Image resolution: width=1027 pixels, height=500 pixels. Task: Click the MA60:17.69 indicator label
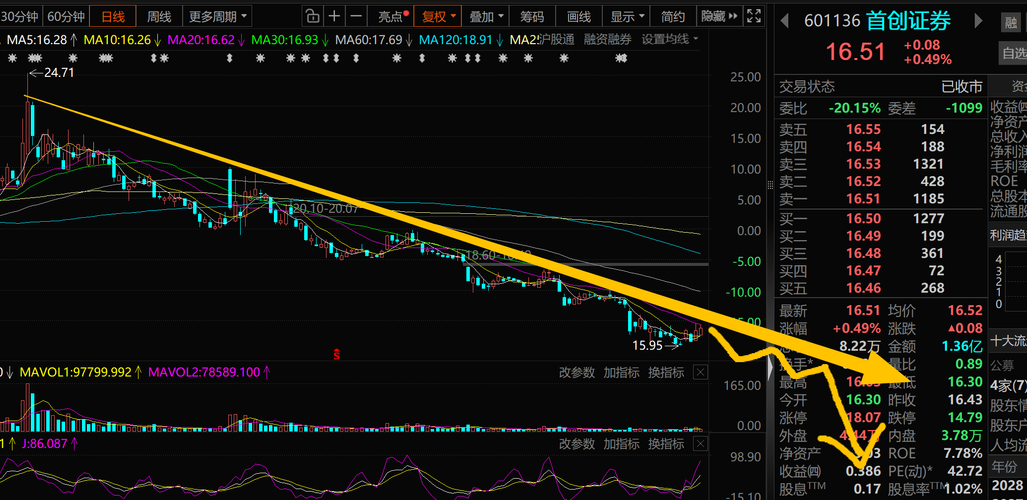[x=369, y=40]
